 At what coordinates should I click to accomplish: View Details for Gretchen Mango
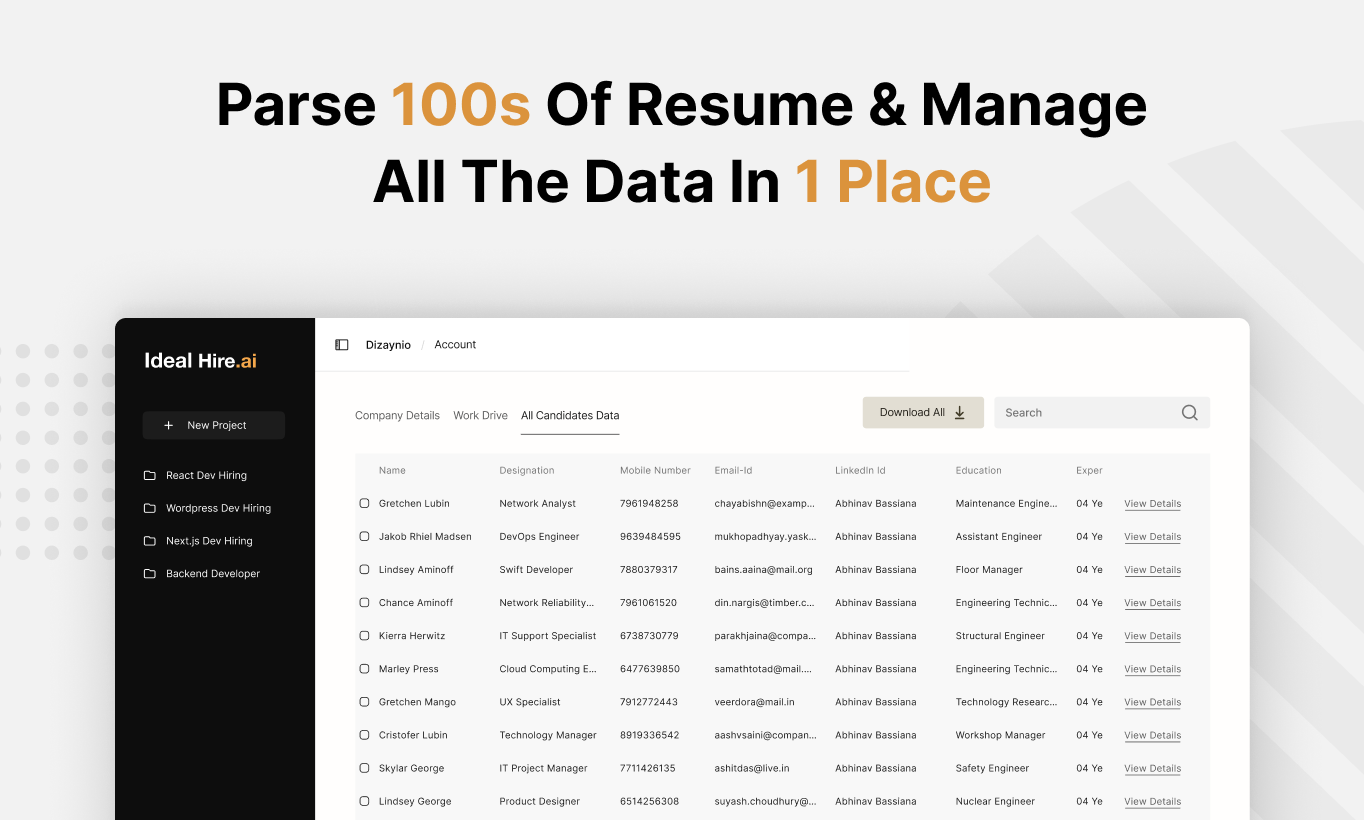tap(1152, 702)
